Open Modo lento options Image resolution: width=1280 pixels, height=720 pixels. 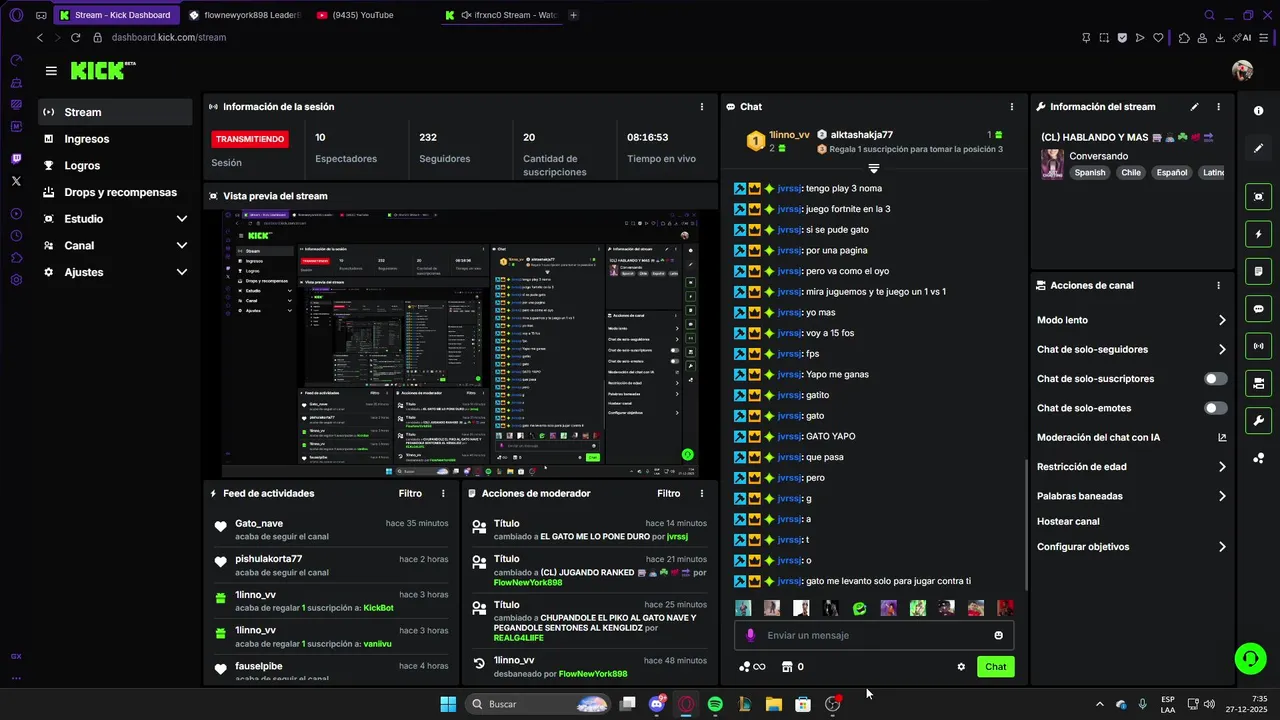point(1131,320)
